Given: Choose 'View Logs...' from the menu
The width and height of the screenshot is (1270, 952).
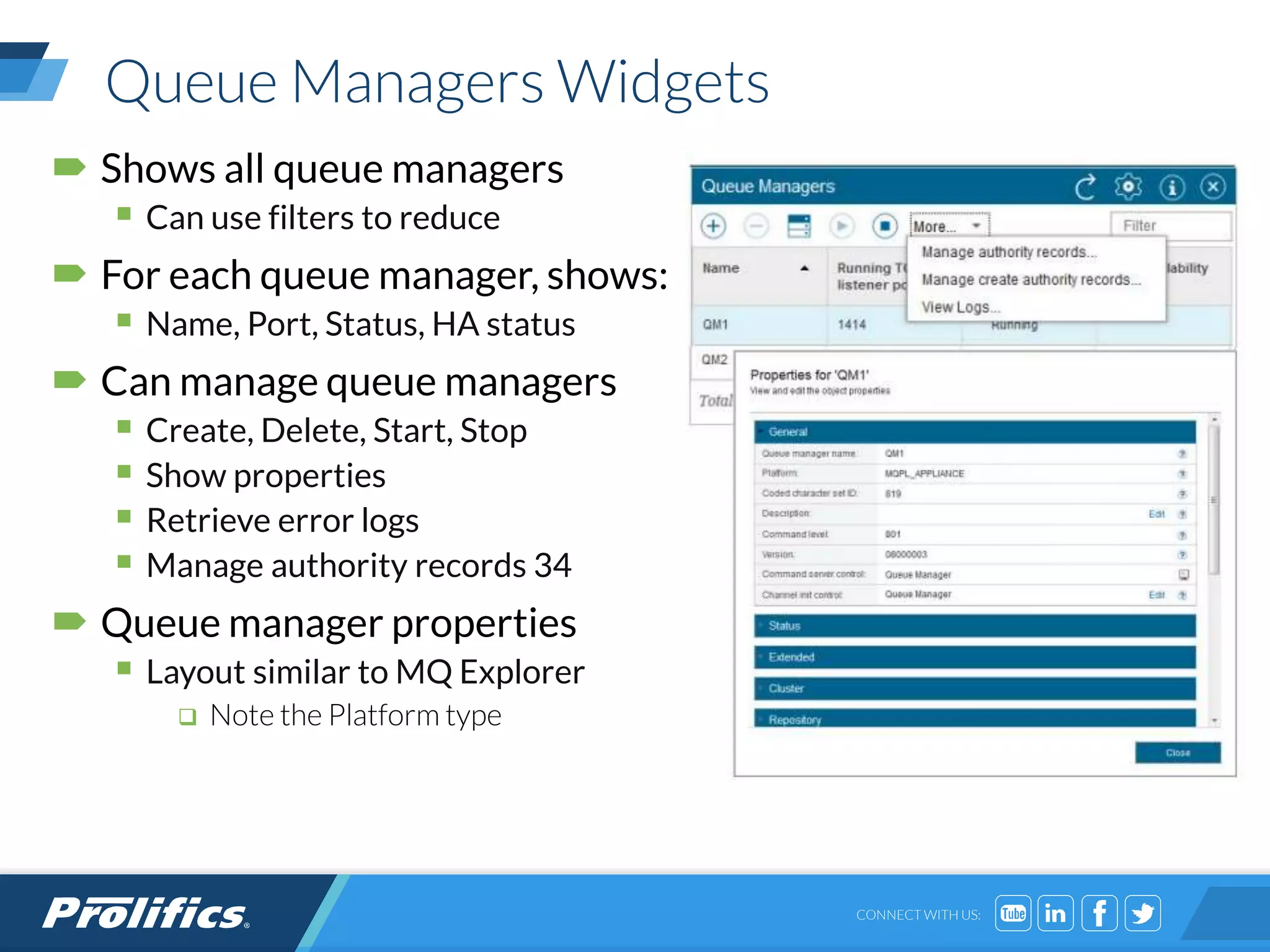Looking at the screenshot, I should pyautogui.click(x=961, y=307).
